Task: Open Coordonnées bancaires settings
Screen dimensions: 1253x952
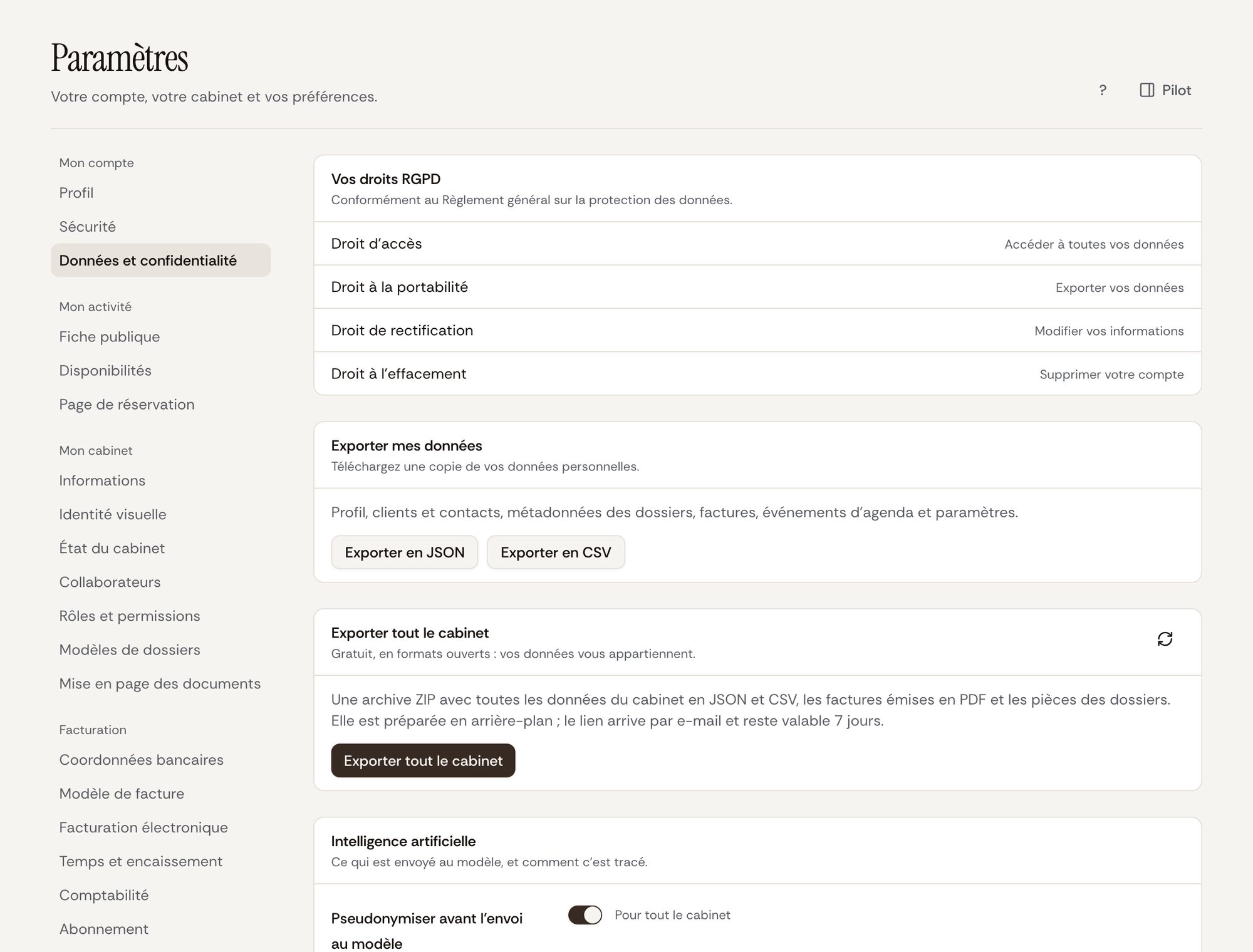Action: click(x=161, y=760)
